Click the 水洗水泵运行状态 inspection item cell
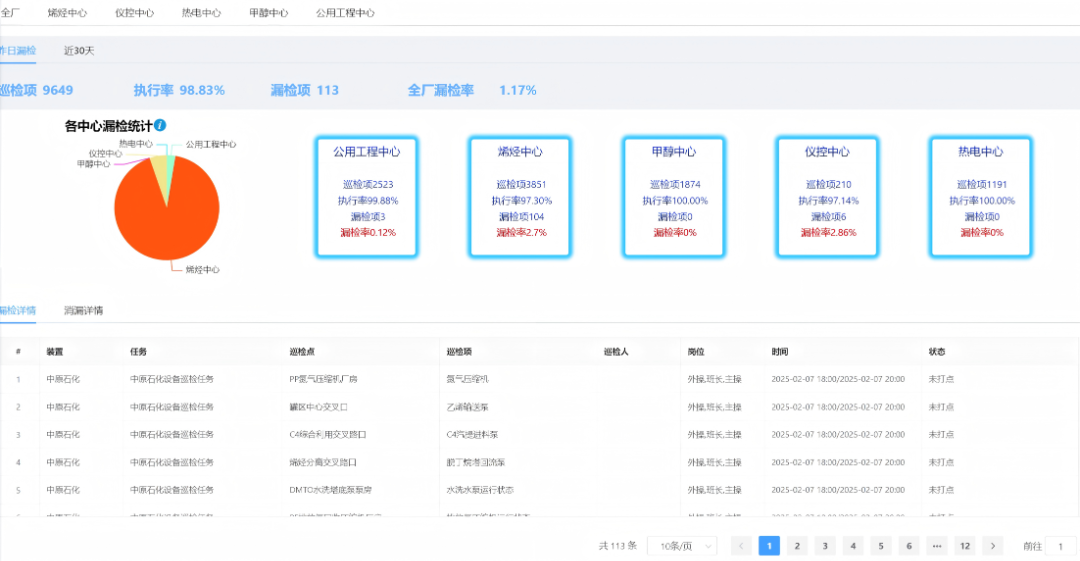The image size is (1080, 561). (480, 489)
